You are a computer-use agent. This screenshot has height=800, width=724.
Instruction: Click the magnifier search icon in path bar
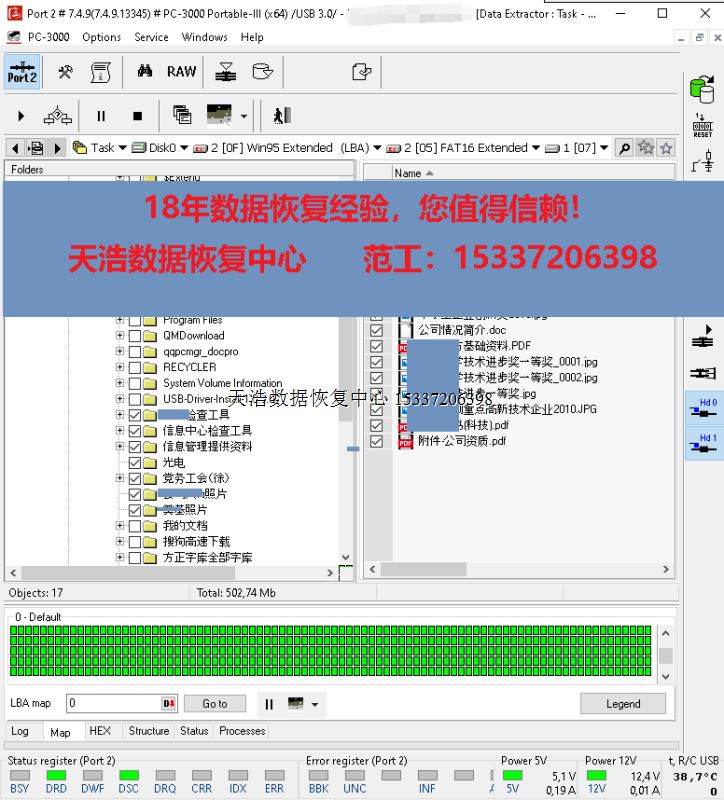(x=624, y=148)
